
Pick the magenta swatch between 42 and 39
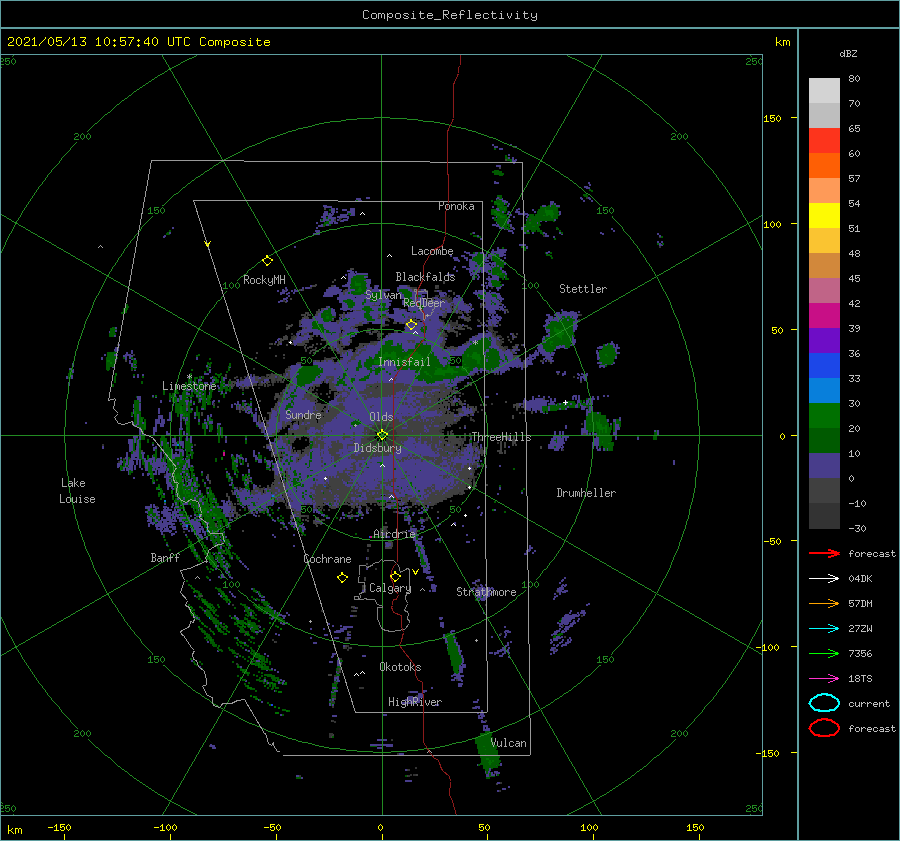pyautogui.click(x=824, y=316)
